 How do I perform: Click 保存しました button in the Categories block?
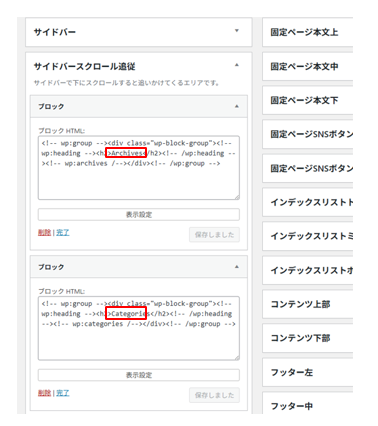coord(214,395)
